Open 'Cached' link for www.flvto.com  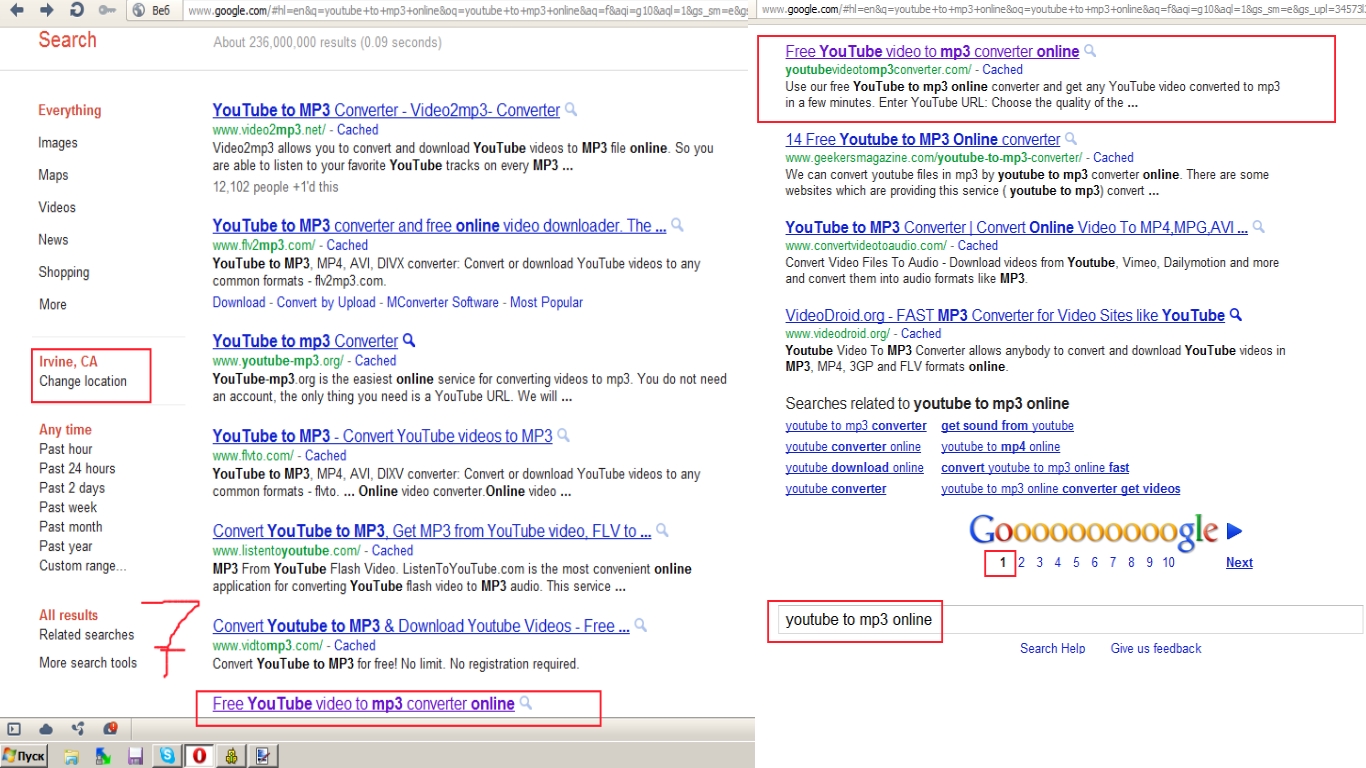(326, 455)
